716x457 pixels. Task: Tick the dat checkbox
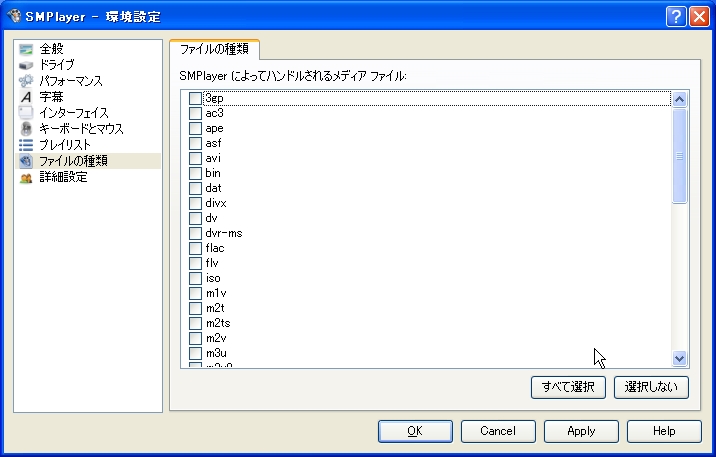[195, 188]
